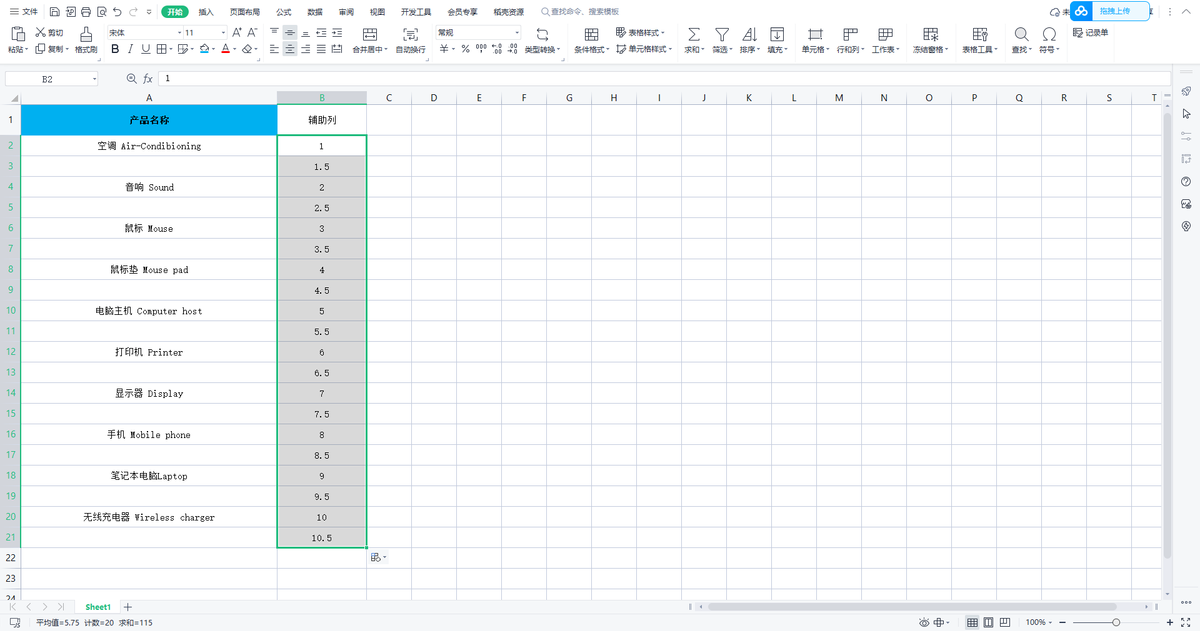Viewport: 1200px width, 631px height.
Task: Toggle Bold formatting
Action: point(115,48)
